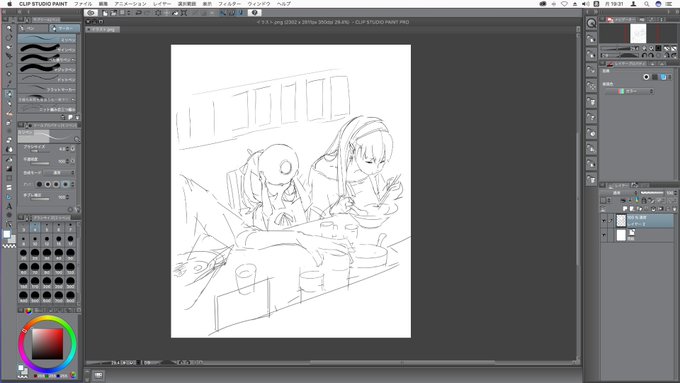Open the フィルター menu

(229, 4)
